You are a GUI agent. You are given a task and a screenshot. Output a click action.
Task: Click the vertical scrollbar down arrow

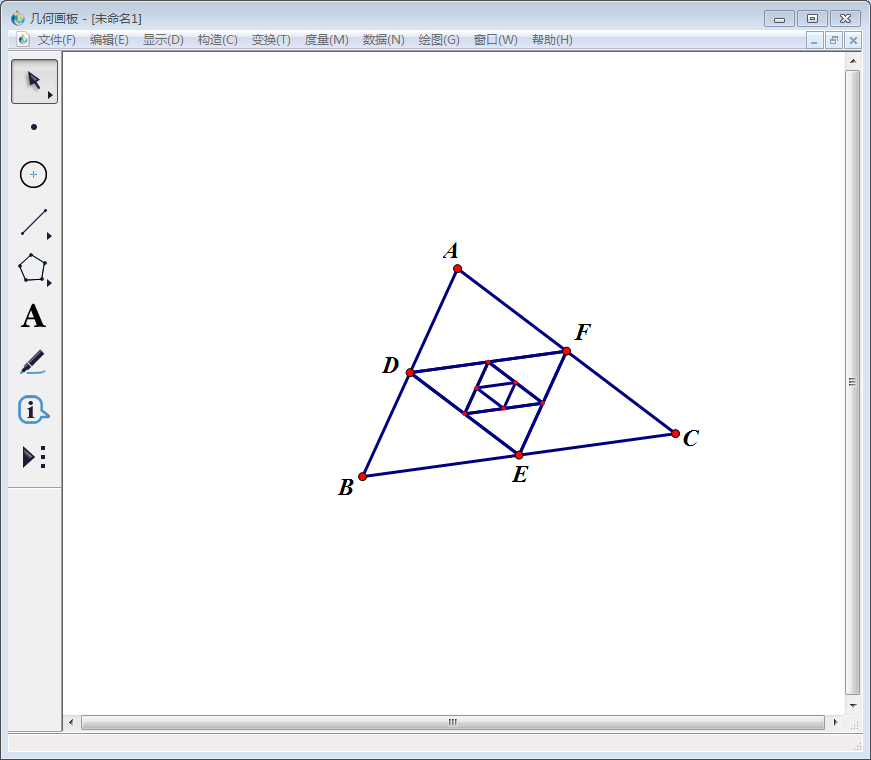pos(853,706)
